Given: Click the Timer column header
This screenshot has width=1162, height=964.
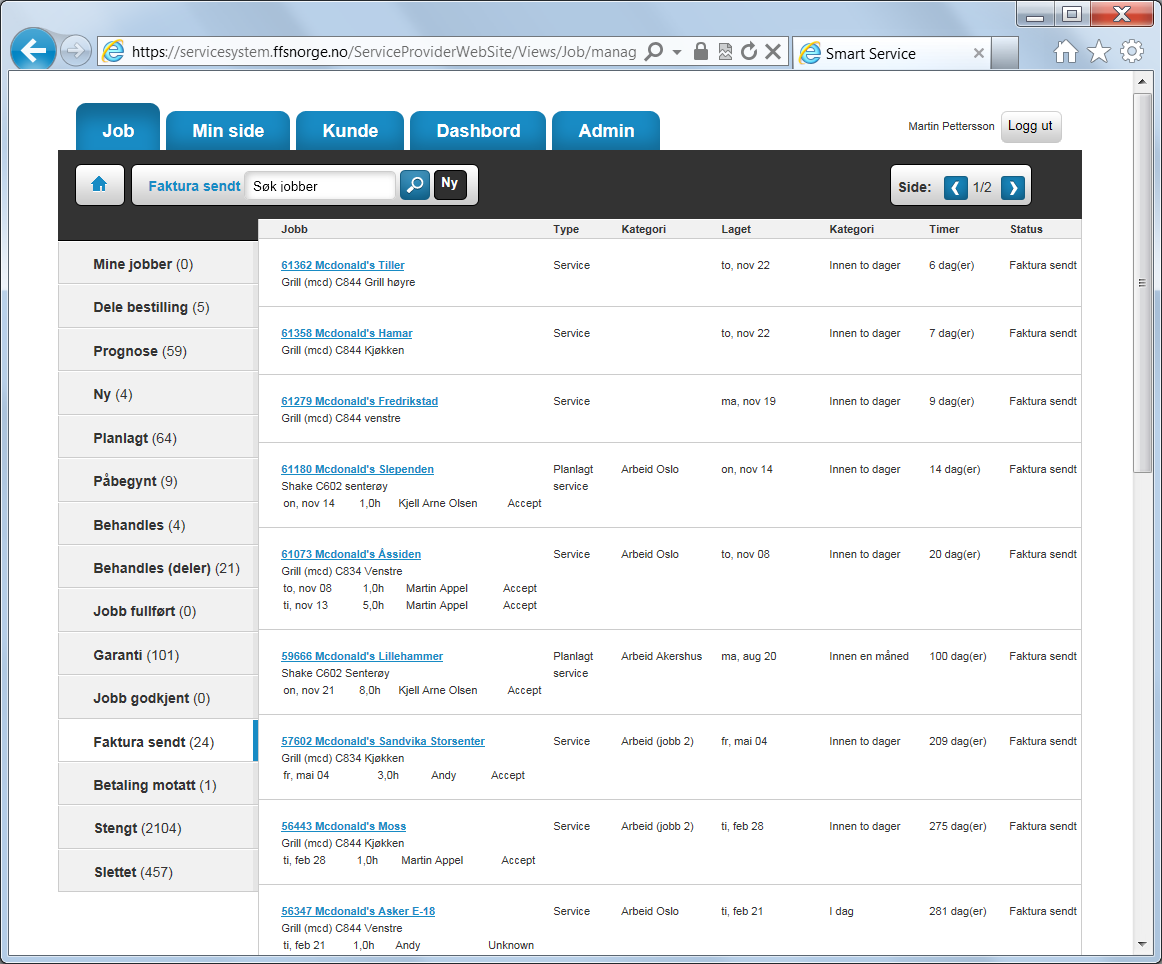Looking at the screenshot, I should click(944, 230).
